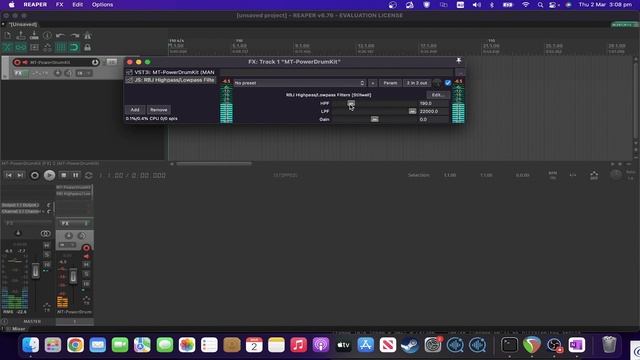This screenshot has width=640, height=360.
Task: Toggle envelope move with items icon
Action: (47, 47)
